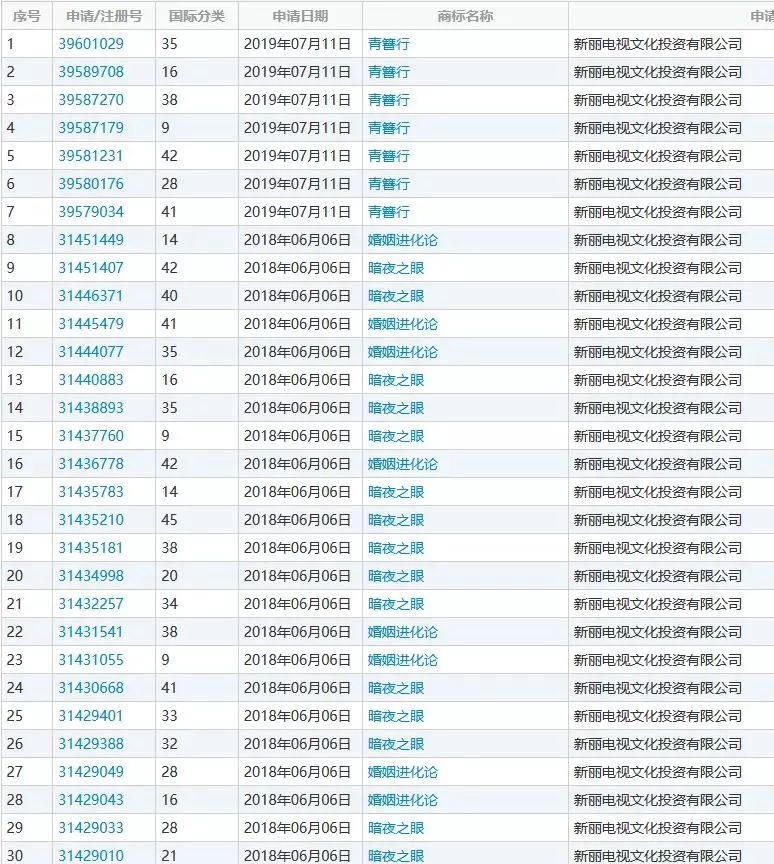This screenshot has width=774, height=864.
Task: Open application number 31435181
Action: [x=91, y=548]
